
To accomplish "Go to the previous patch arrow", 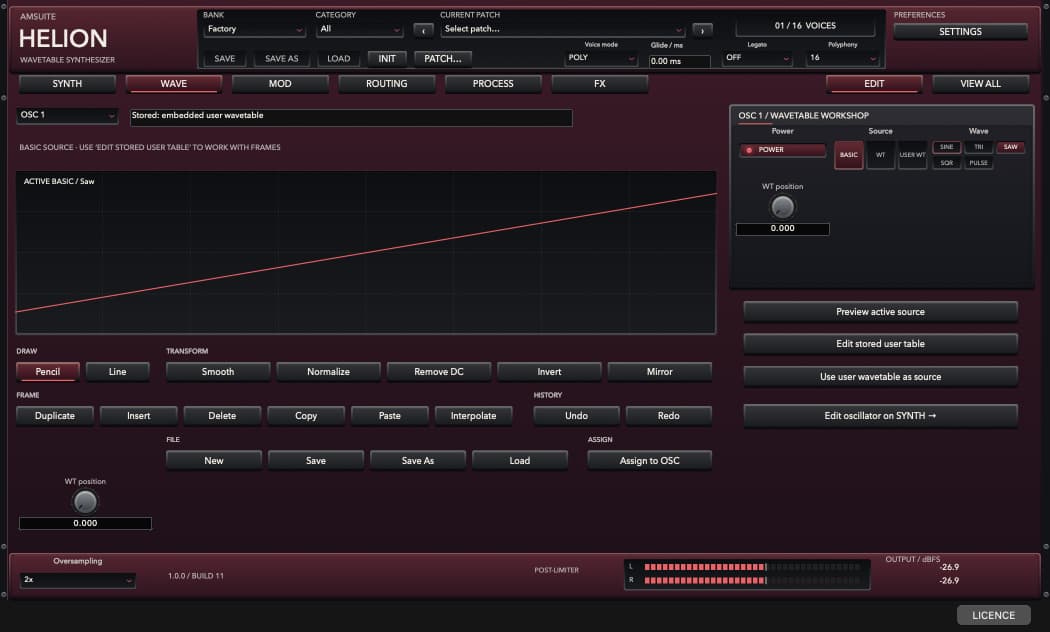I will click(x=423, y=30).
